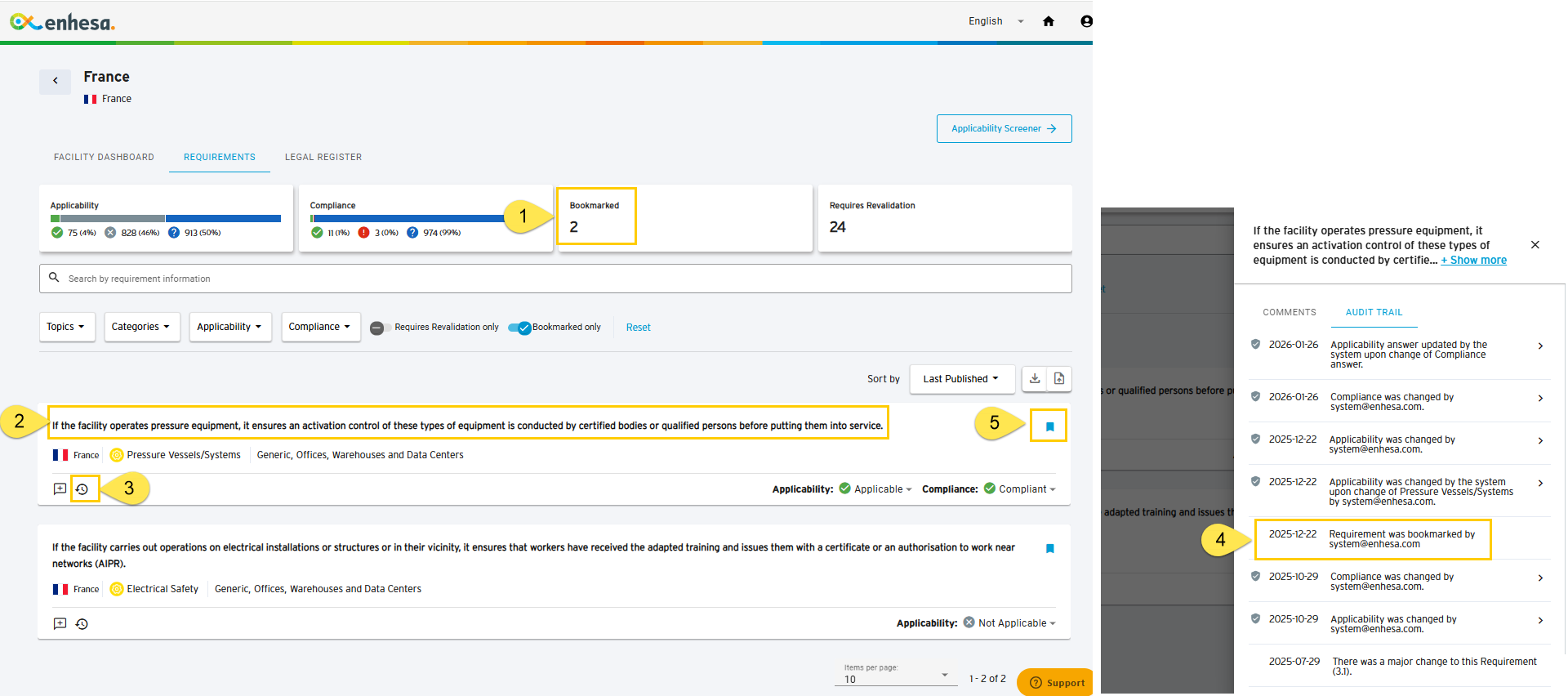Open the Applicability Screener
The height and width of the screenshot is (696, 1568).
pyautogui.click(x=1004, y=128)
